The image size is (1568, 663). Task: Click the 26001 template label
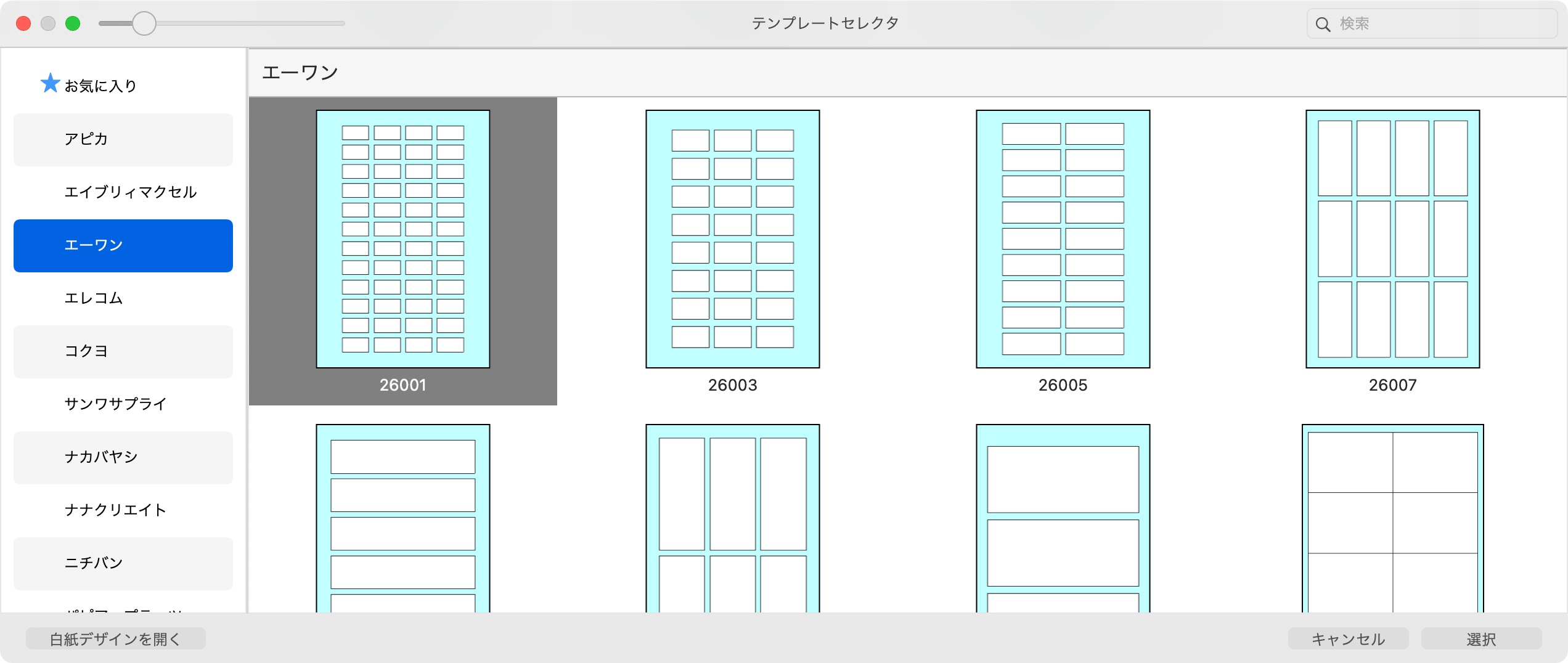click(403, 385)
